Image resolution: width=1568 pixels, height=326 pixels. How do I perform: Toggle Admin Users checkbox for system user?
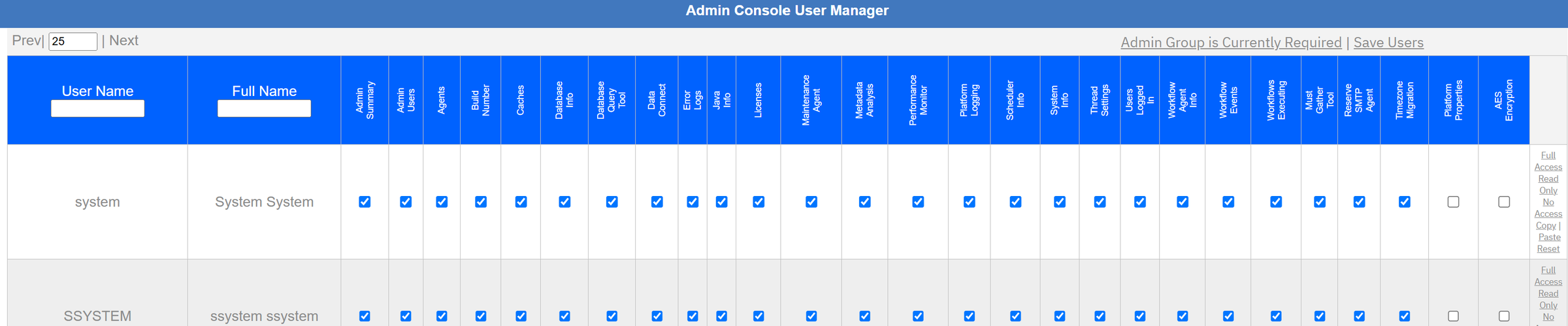(x=406, y=202)
